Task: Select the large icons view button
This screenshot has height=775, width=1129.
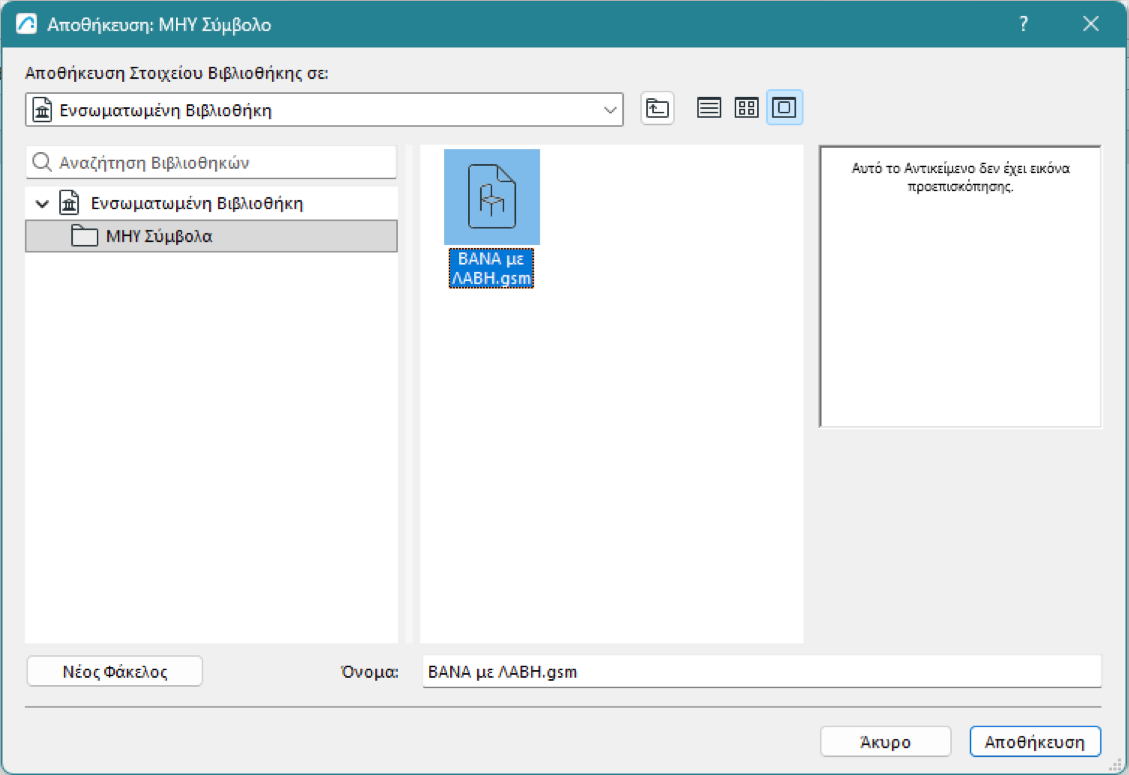Action: (784, 108)
